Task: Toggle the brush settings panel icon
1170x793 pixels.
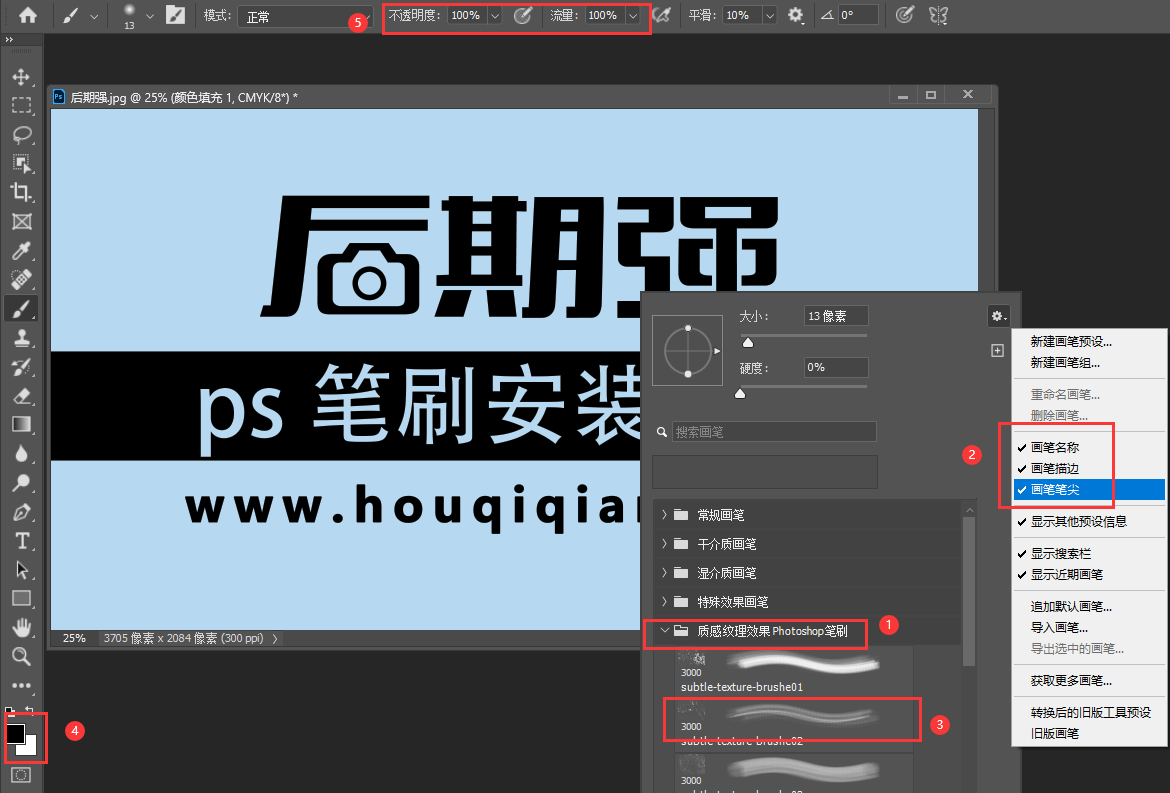Action: pos(175,15)
